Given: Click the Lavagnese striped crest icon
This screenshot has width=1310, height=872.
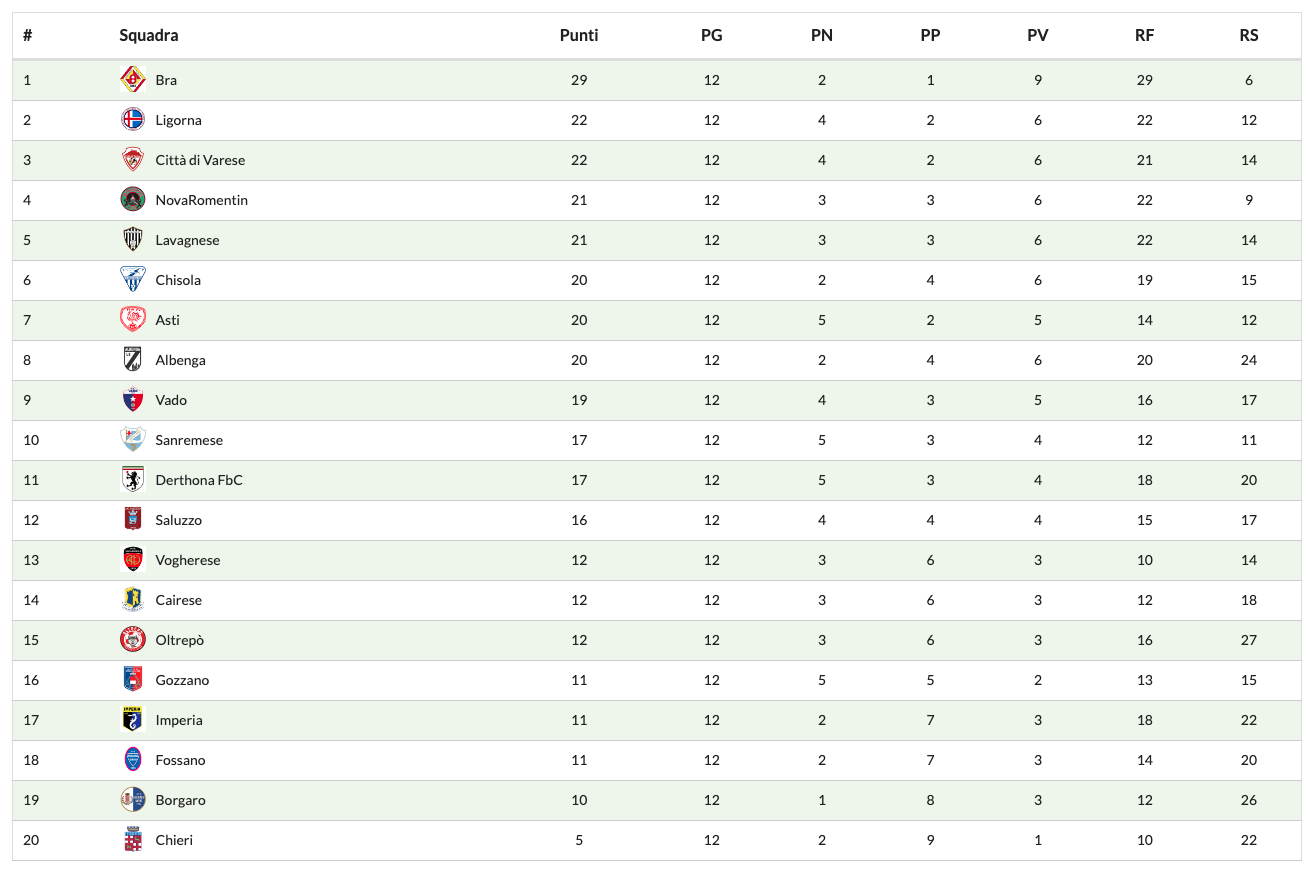Looking at the screenshot, I should 133,240.
